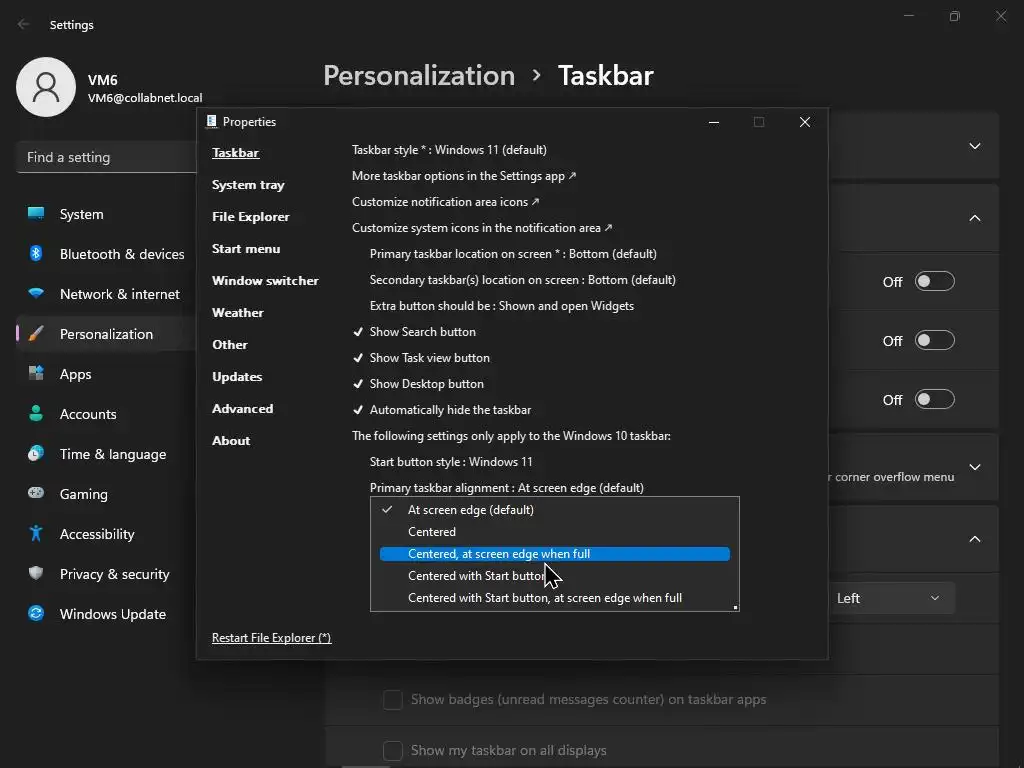Enable Show my taskbar on all displays

[393, 750]
